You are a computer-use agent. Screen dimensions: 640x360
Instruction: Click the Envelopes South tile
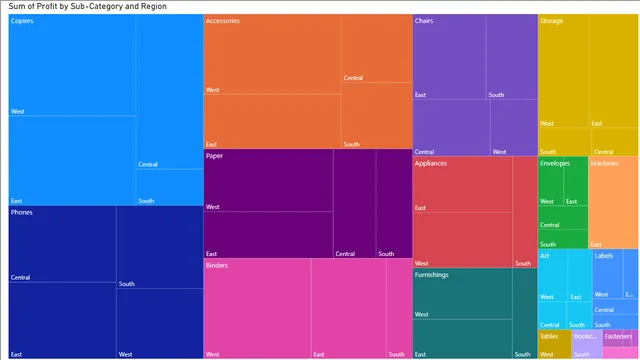point(563,239)
